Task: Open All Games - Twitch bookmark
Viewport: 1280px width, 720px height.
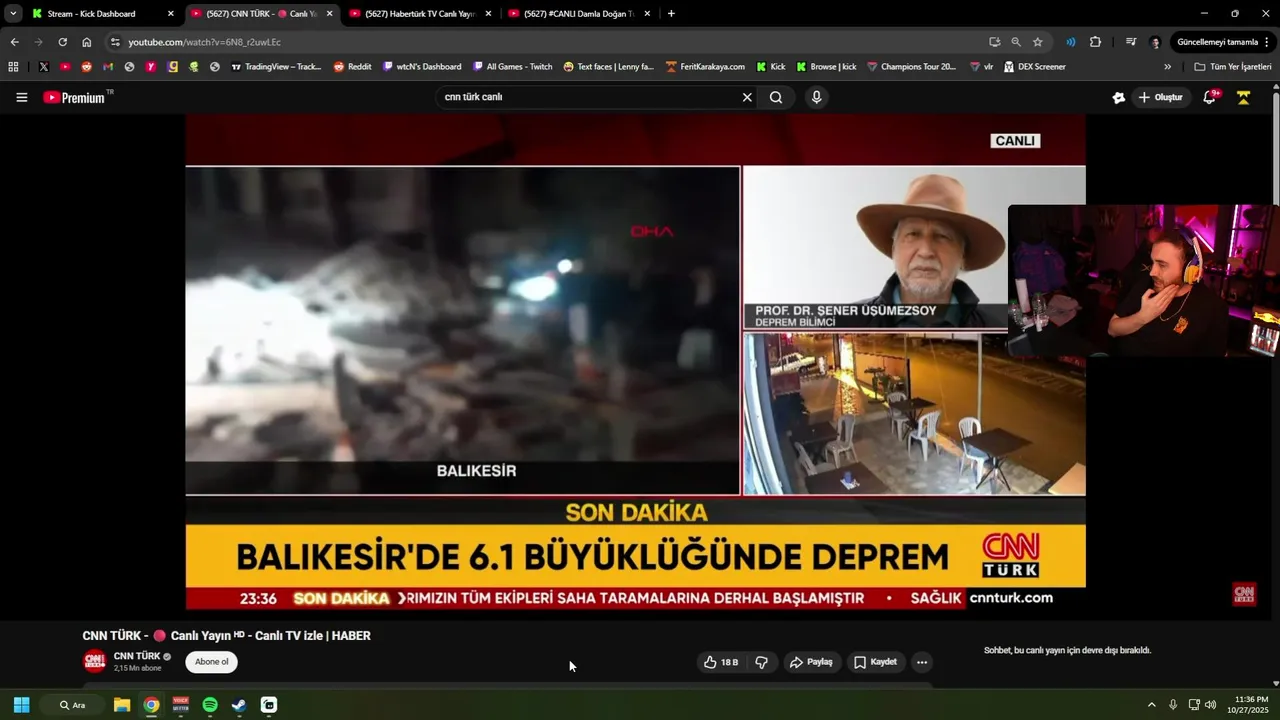Action: [x=512, y=67]
